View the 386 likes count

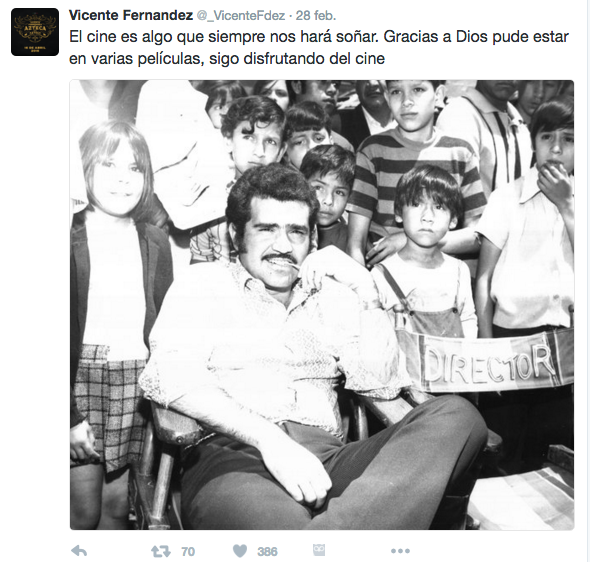coord(268,551)
